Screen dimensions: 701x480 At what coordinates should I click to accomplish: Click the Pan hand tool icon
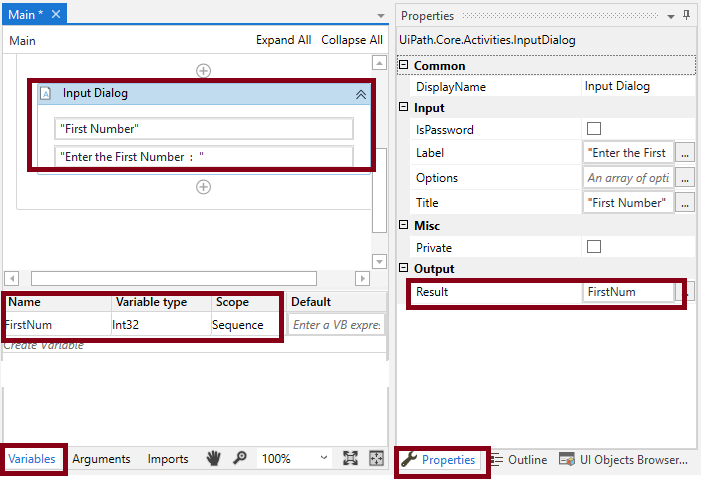coord(213,458)
